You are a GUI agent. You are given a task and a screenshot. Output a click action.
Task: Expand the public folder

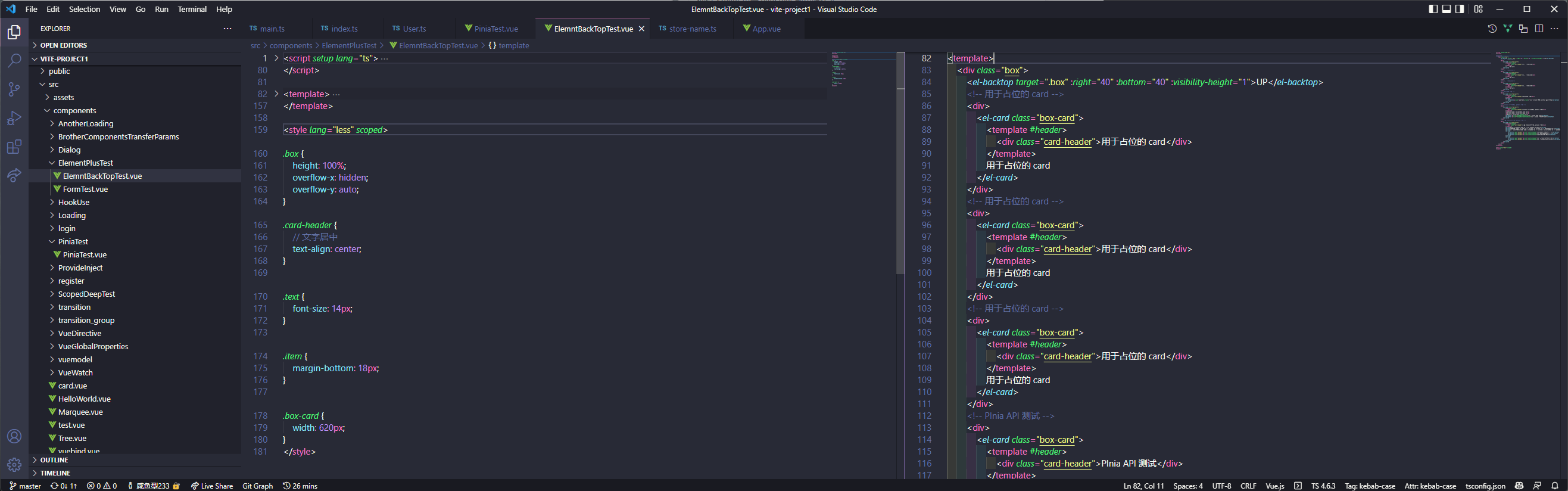click(135, 72)
